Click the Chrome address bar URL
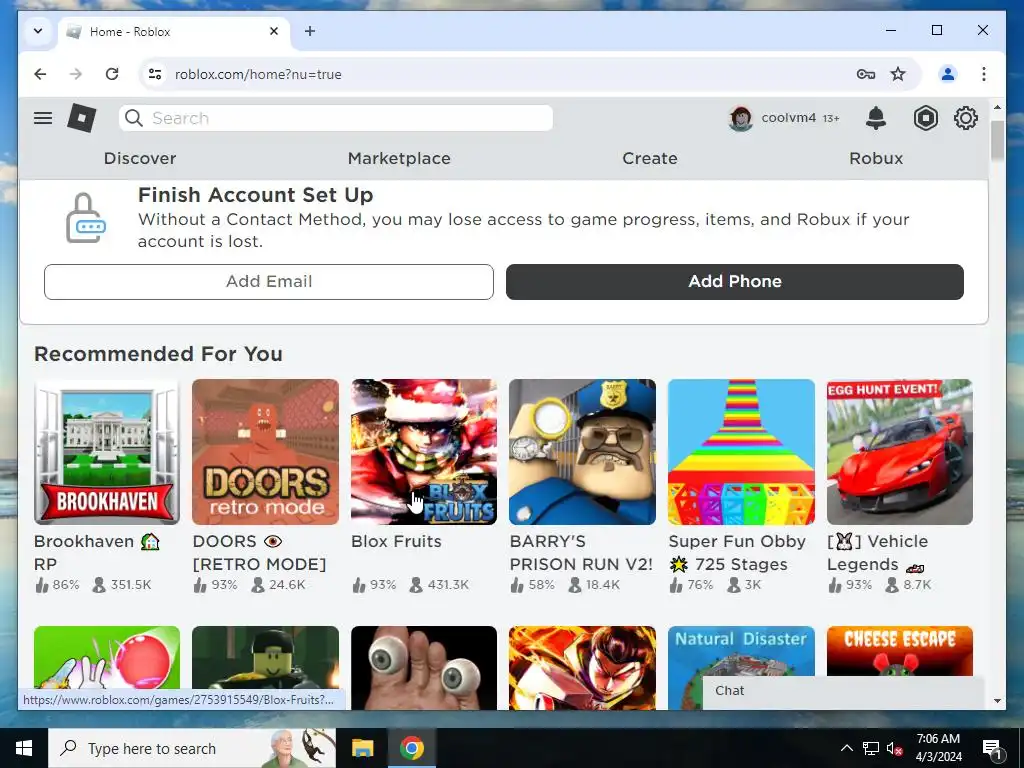Screen dimensions: 1024x768 (x=258, y=74)
